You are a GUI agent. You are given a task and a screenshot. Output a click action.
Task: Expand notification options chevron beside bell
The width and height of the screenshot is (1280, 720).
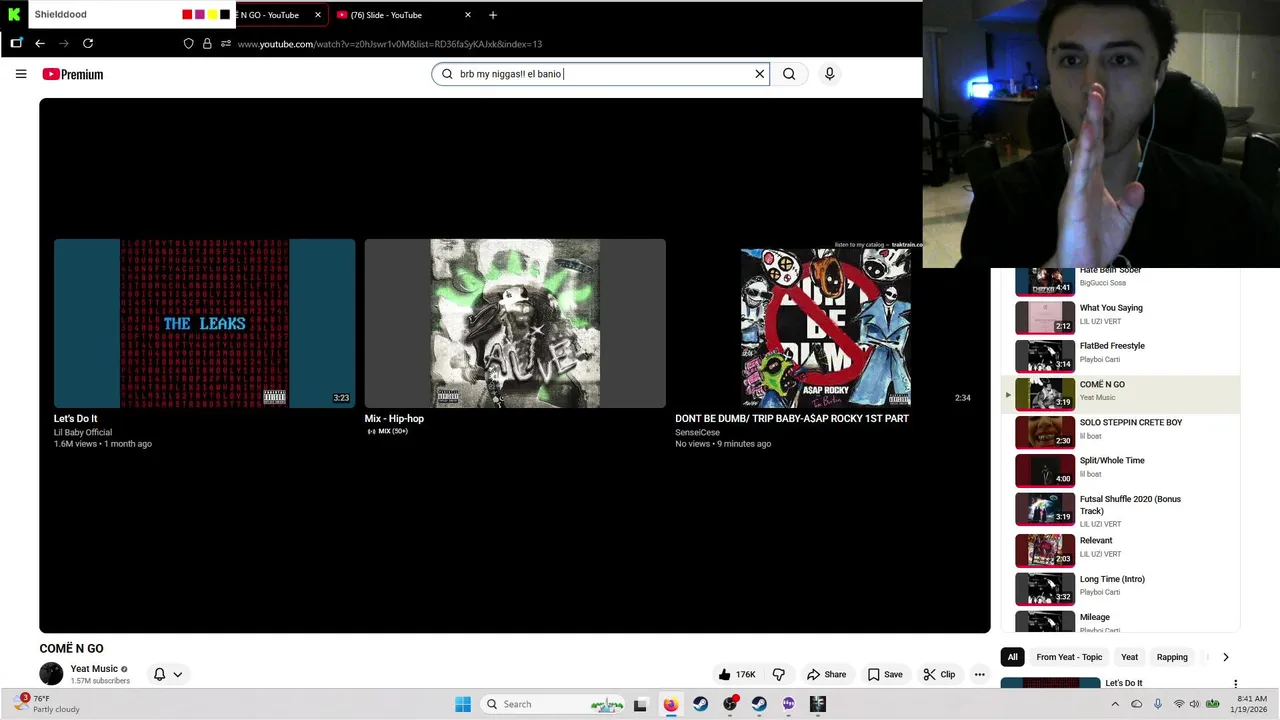pyautogui.click(x=178, y=674)
